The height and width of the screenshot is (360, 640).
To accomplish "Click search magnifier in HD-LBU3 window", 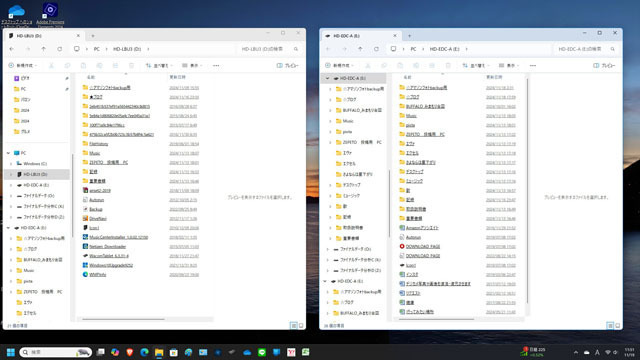I will (x=296, y=49).
